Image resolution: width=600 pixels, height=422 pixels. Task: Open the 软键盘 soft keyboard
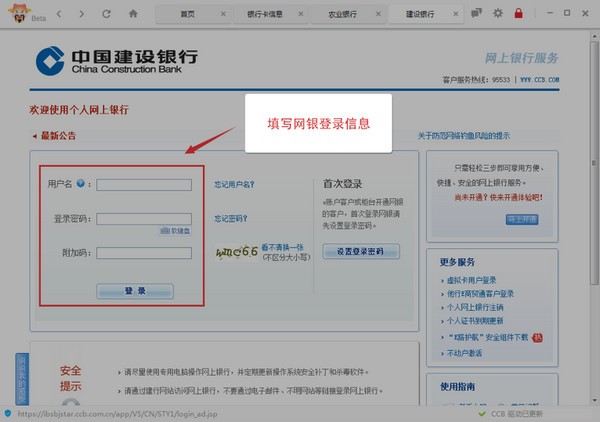(x=175, y=231)
